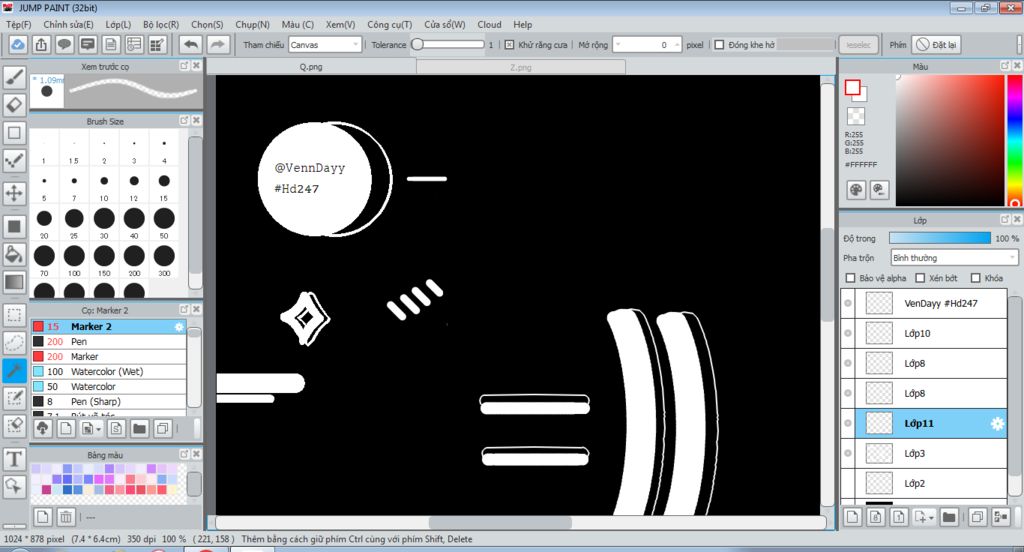Click the color palette icon in Màu panel
Viewport: 1024px width, 552px height.
[856, 190]
